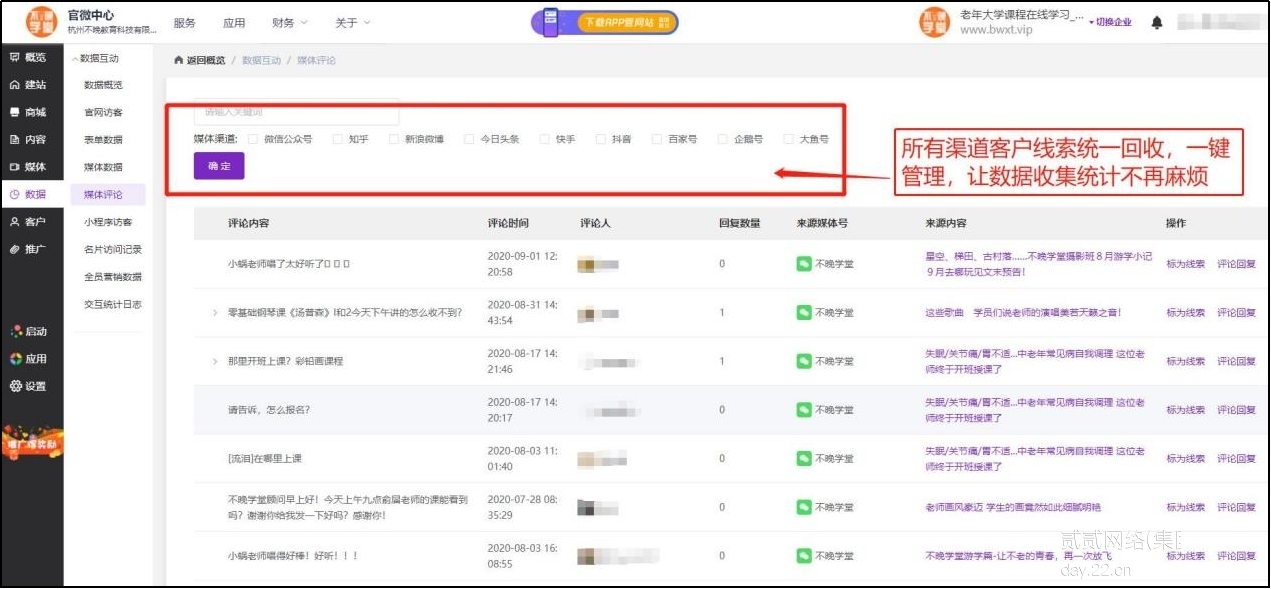This screenshot has width=1271, height=589.
Task: Focus the keyword search input field
Action: pyautogui.click(x=296, y=112)
